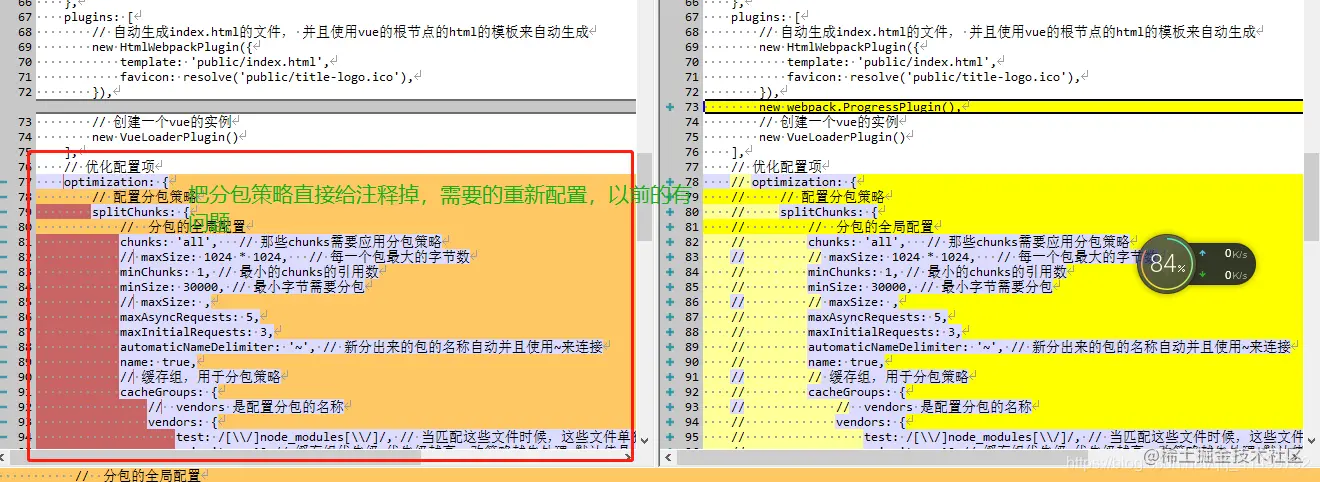Click the not-equal marker beside left line 82
This screenshot has height=482, width=1320.
[5, 257]
